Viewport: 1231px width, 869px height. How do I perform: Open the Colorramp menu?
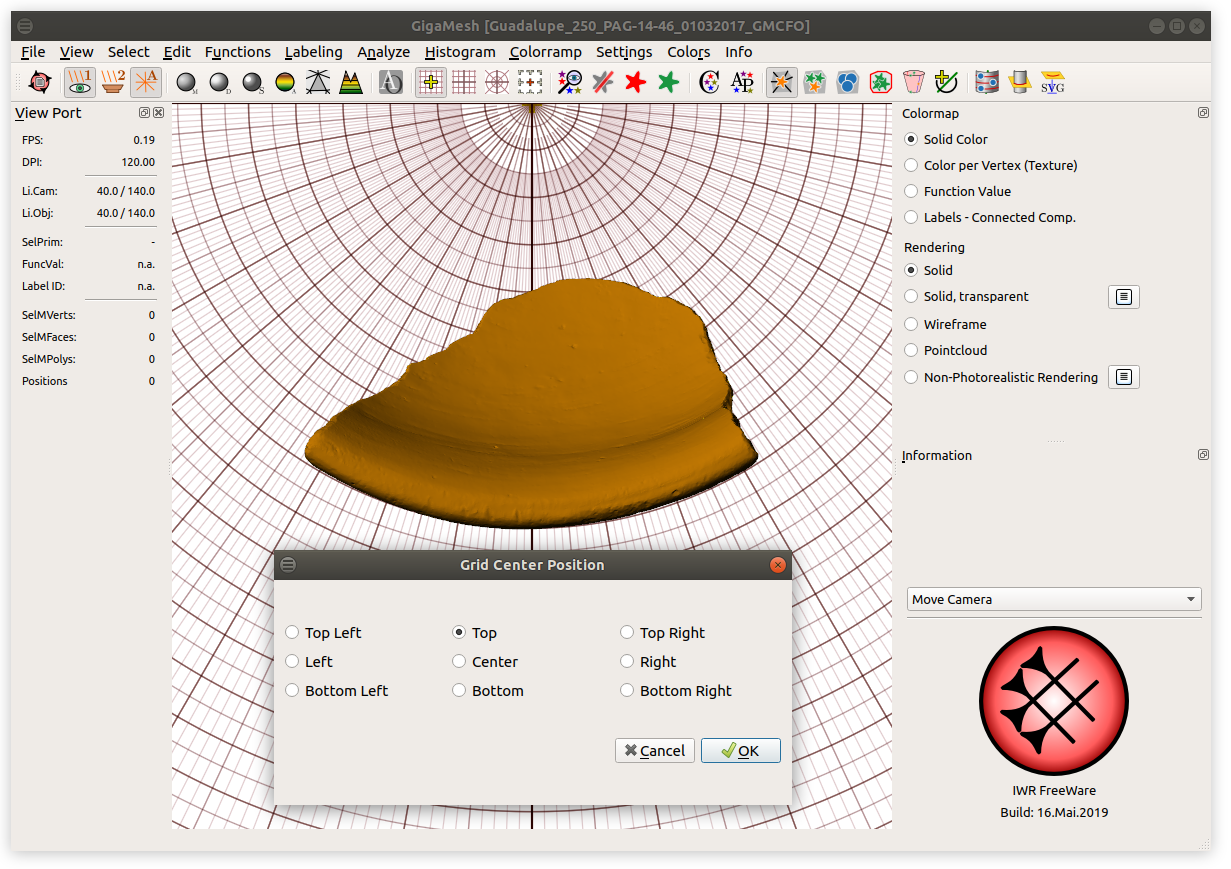pyautogui.click(x=545, y=52)
